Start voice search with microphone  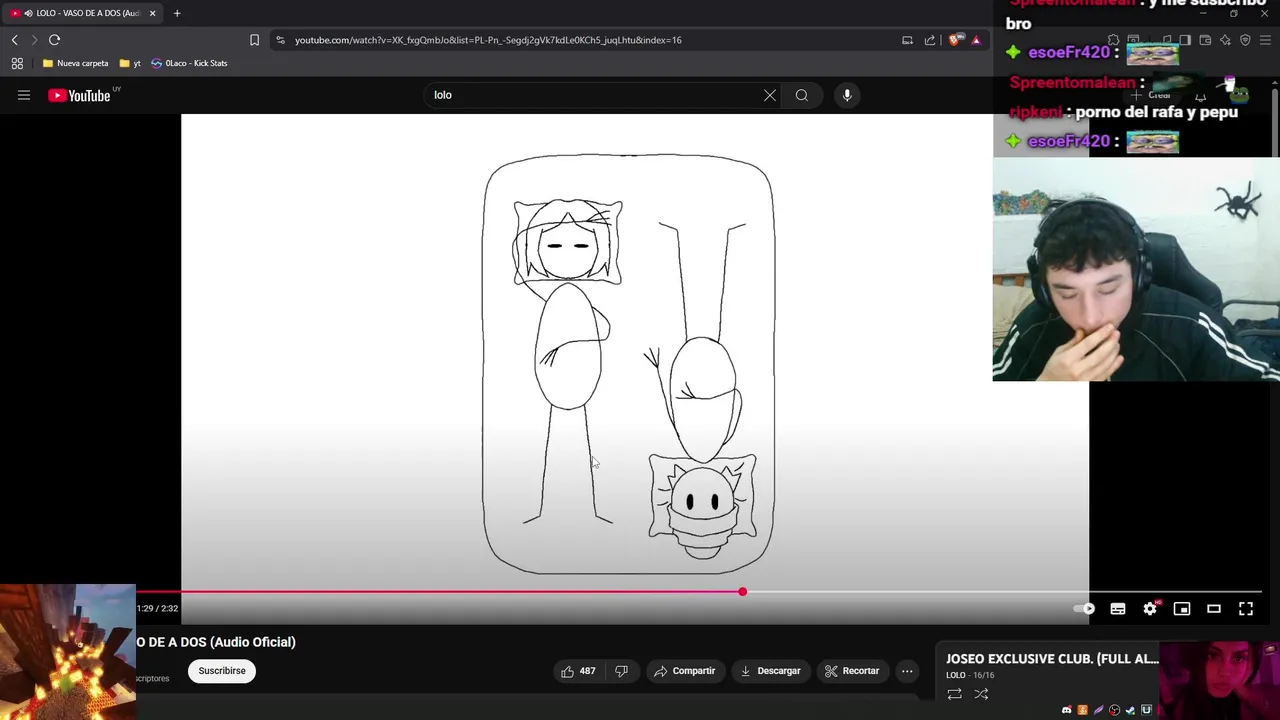click(x=847, y=95)
